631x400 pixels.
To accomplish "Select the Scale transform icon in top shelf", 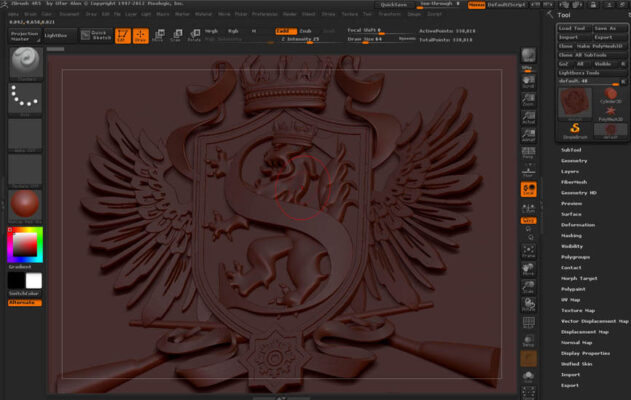I will point(176,35).
